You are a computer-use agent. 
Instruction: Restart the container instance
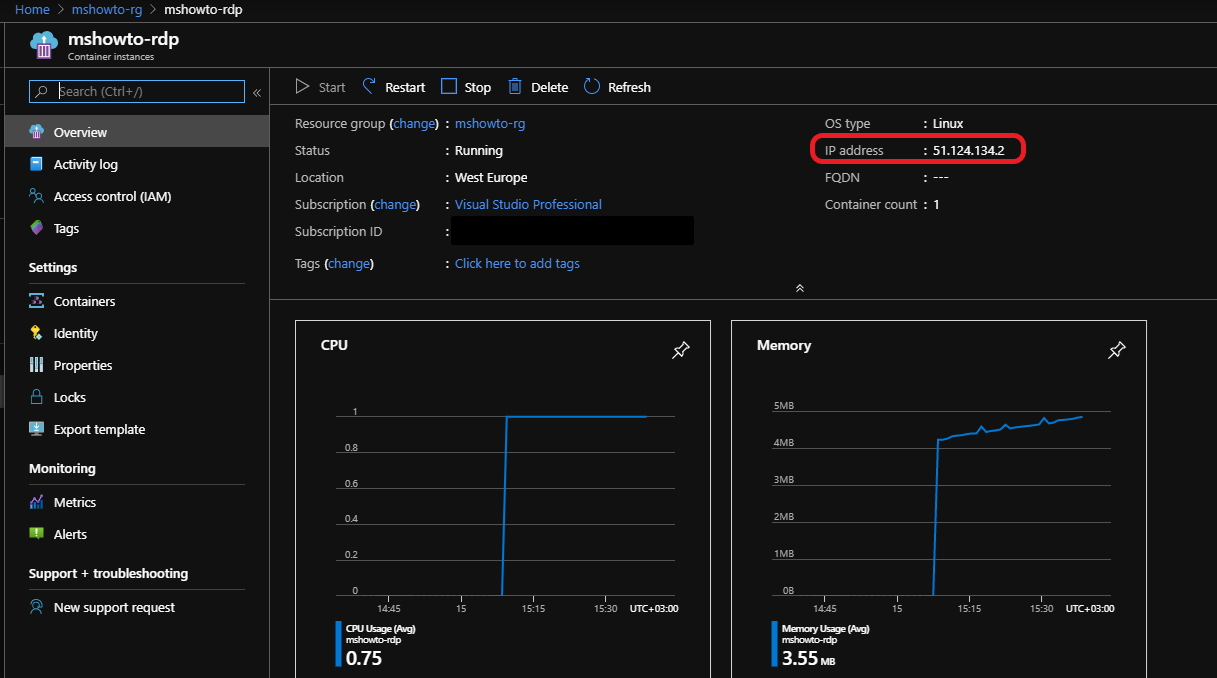394,87
